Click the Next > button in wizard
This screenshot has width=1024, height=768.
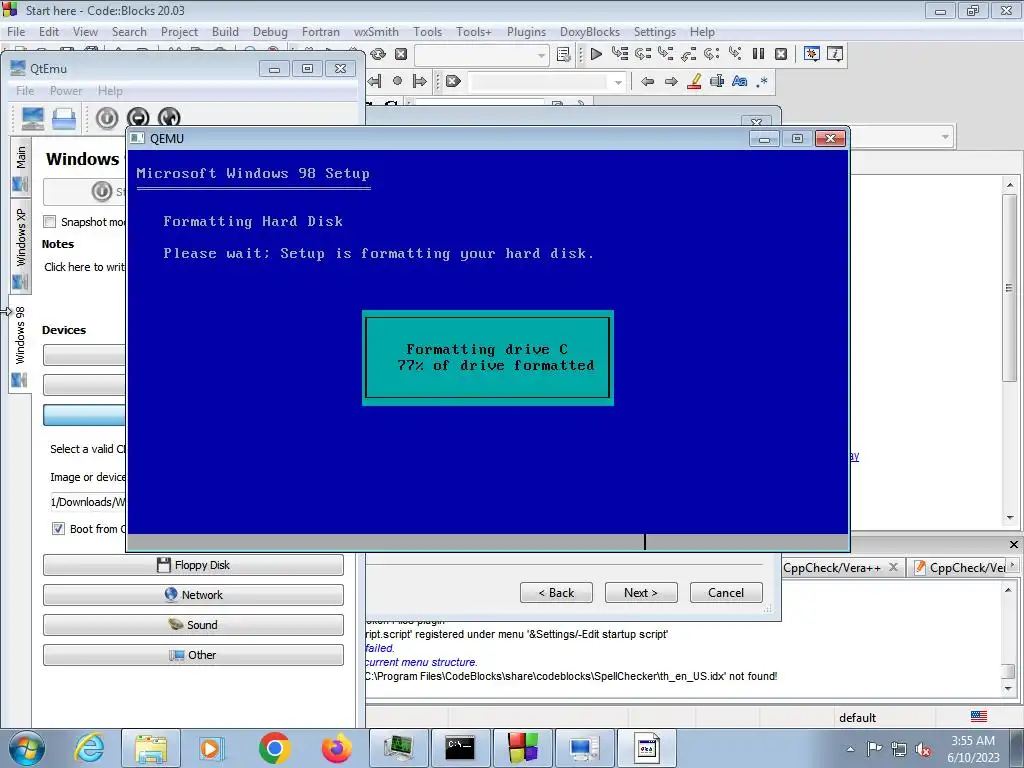641,592
